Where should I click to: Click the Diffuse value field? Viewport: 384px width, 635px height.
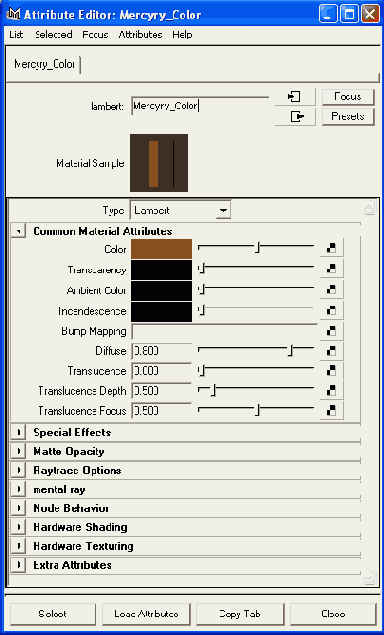[x=162, y=351]
